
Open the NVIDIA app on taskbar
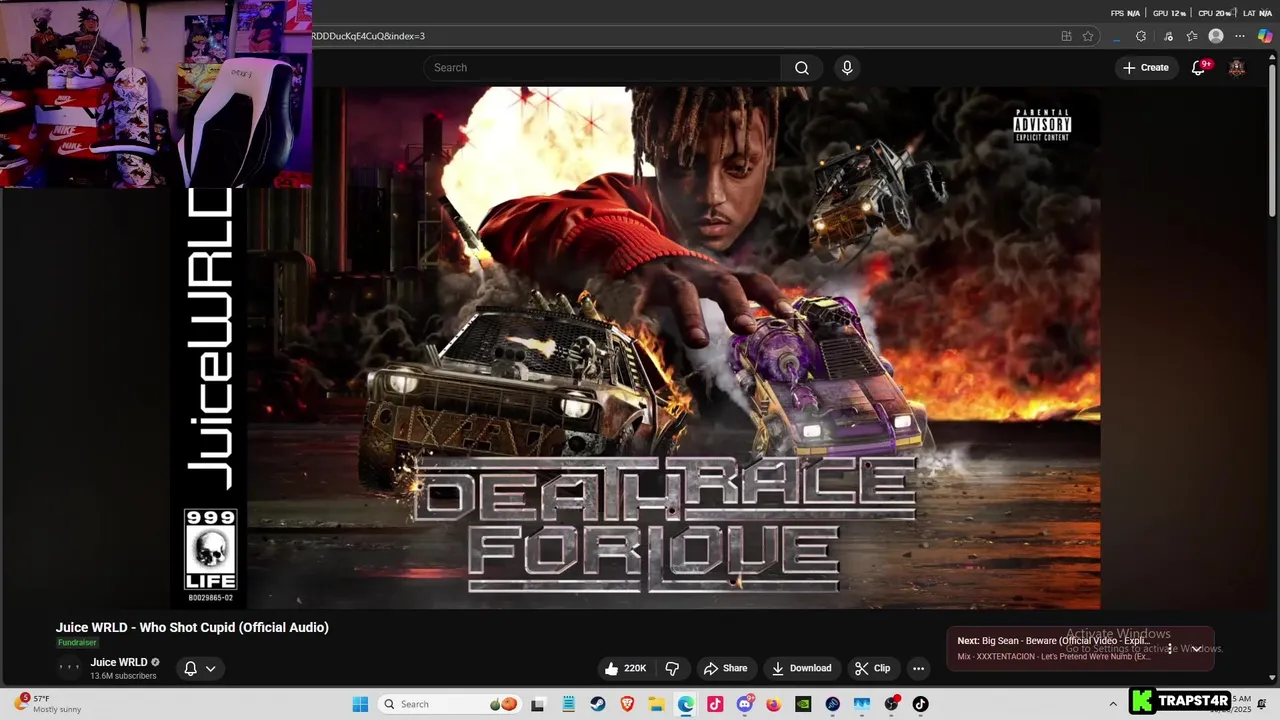803,704
